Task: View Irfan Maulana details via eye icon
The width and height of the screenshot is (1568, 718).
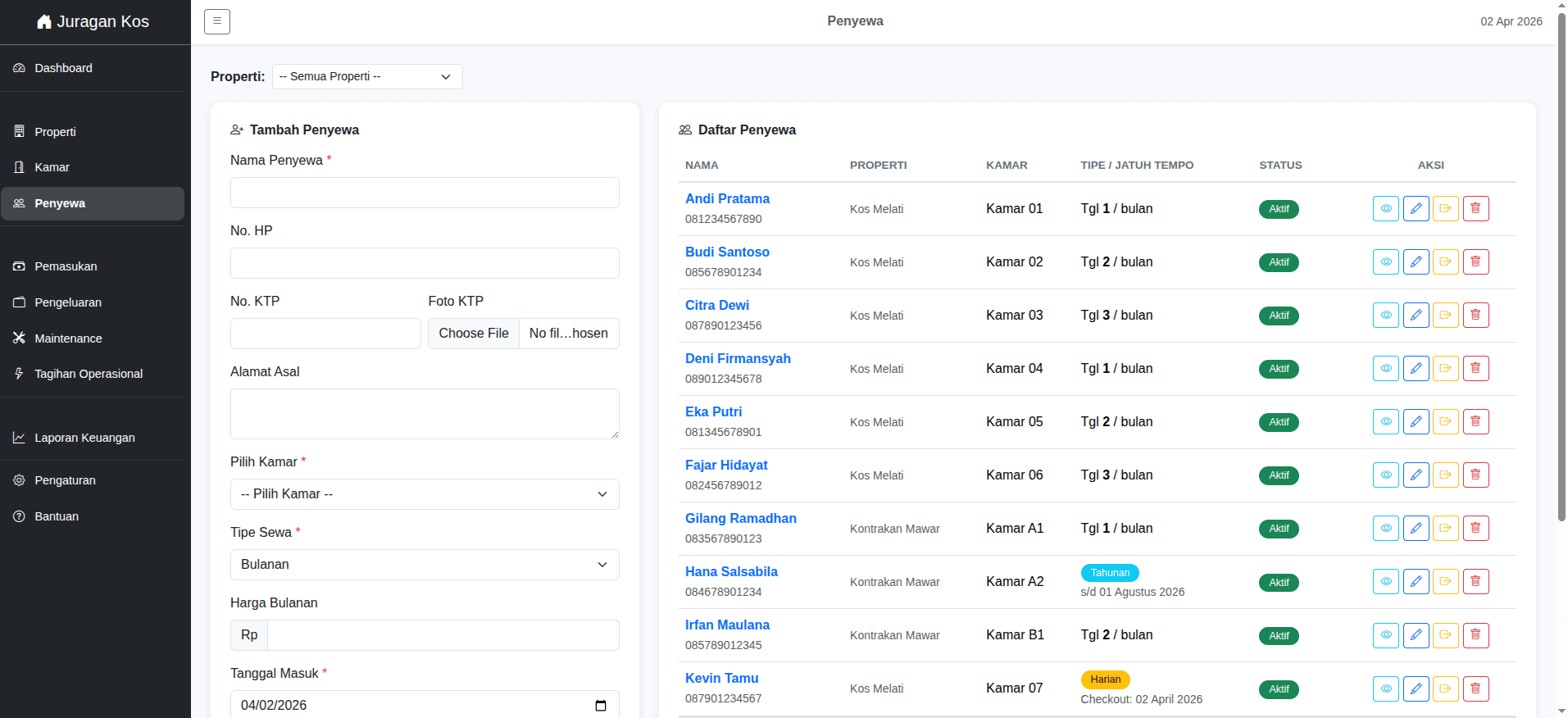Action: 1386,635
